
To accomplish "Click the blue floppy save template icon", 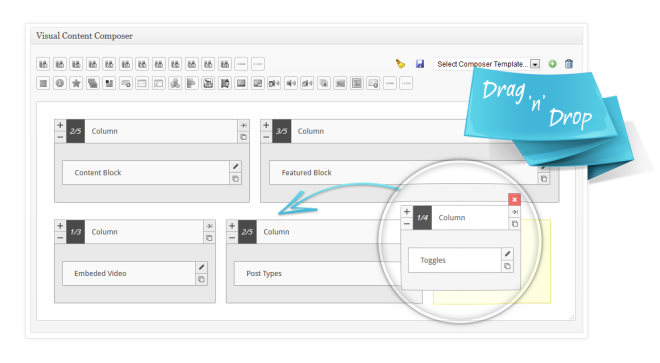I will [x=420, y=64].
